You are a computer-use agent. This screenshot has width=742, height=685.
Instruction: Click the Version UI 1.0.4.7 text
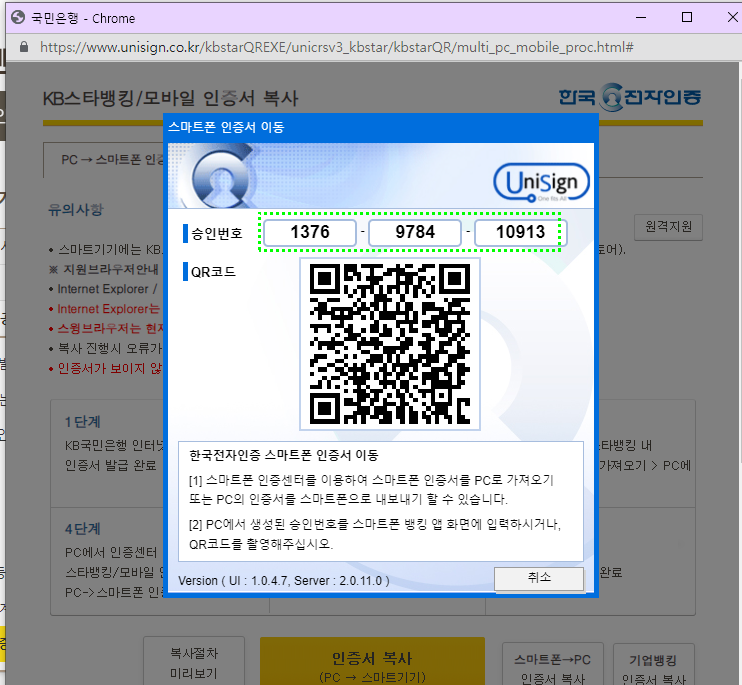coord(284,580)
